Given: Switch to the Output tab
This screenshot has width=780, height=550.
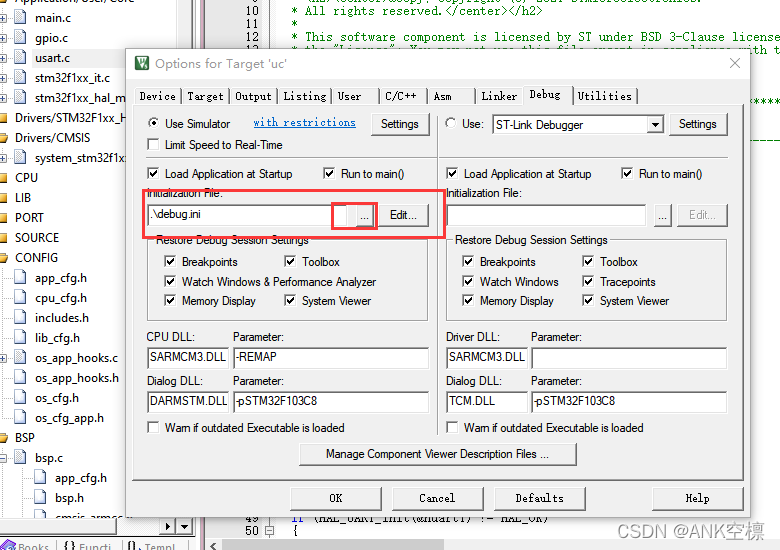Looking at the screenshot, I should pyautogui.click(x=253, y=96).
